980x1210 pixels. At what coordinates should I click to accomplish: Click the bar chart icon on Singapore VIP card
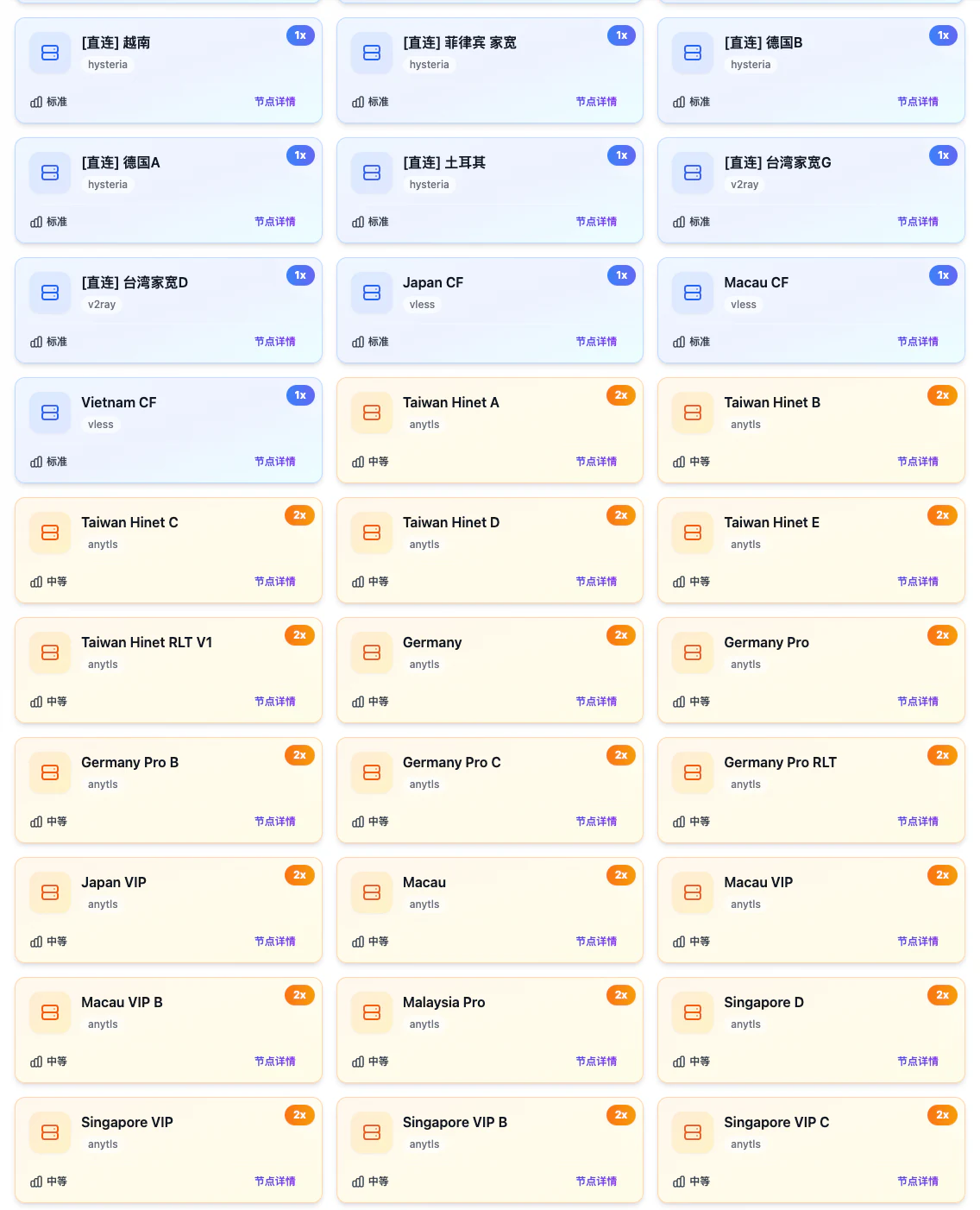36,1182
